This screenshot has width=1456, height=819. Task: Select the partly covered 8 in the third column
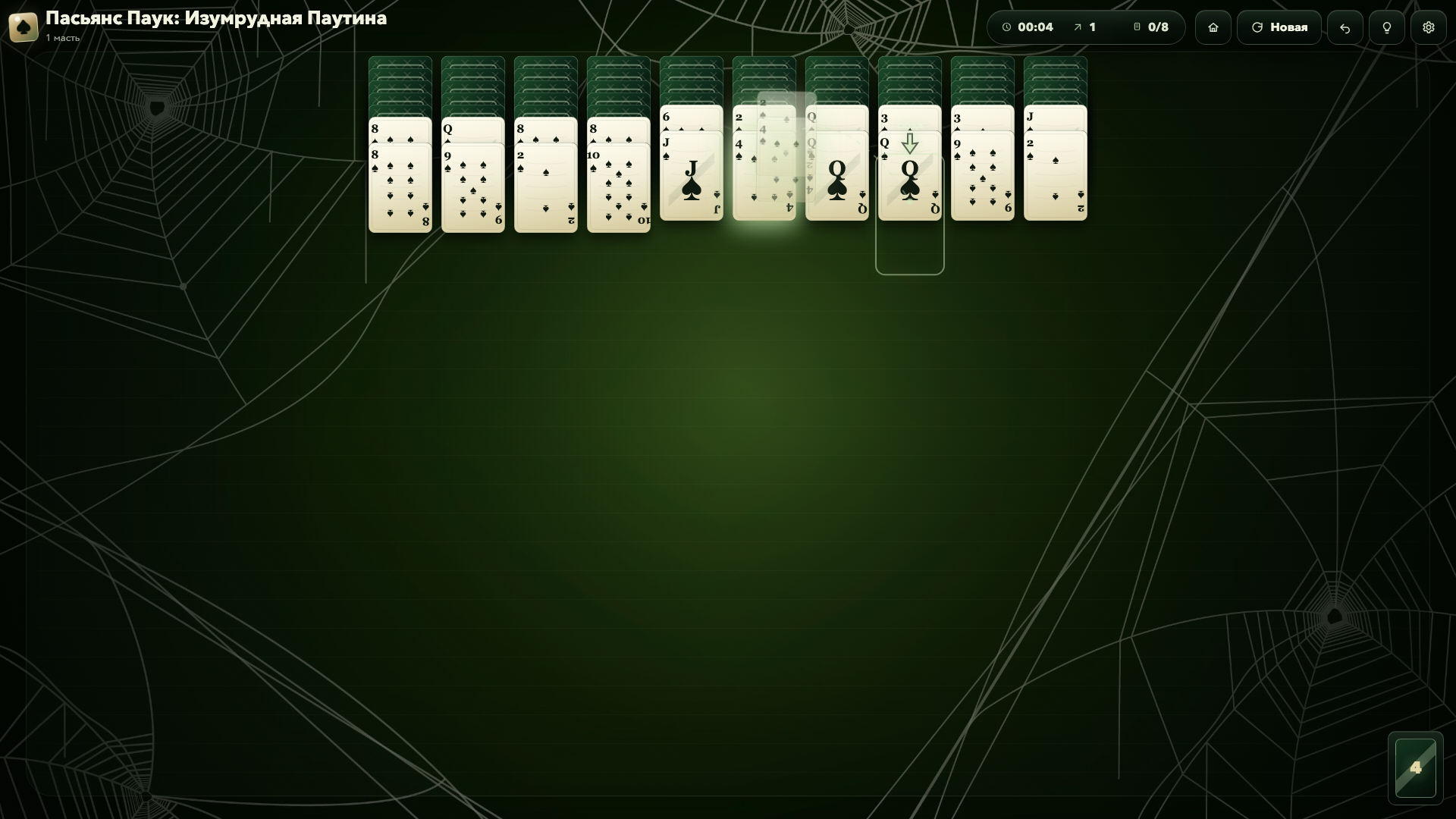[x=546, y=130]
